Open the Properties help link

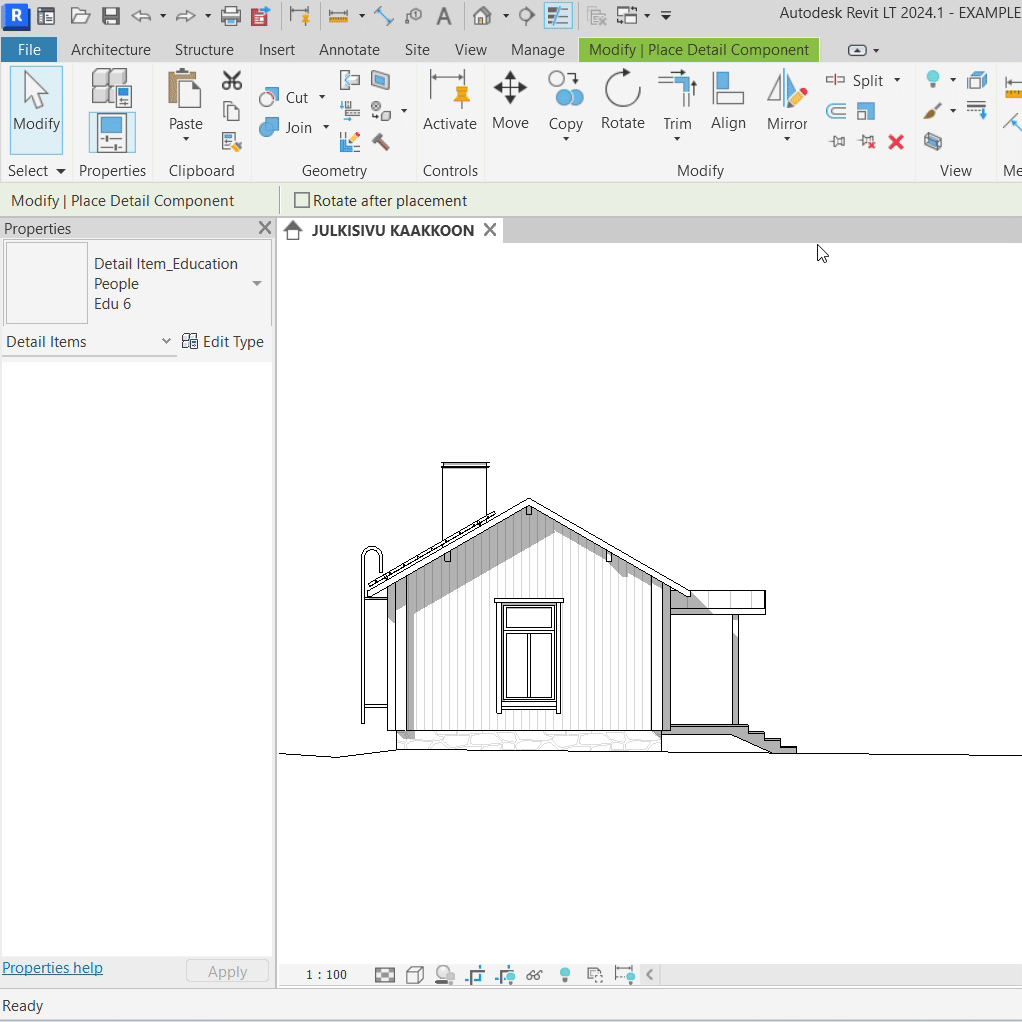[x=52, y=968]
